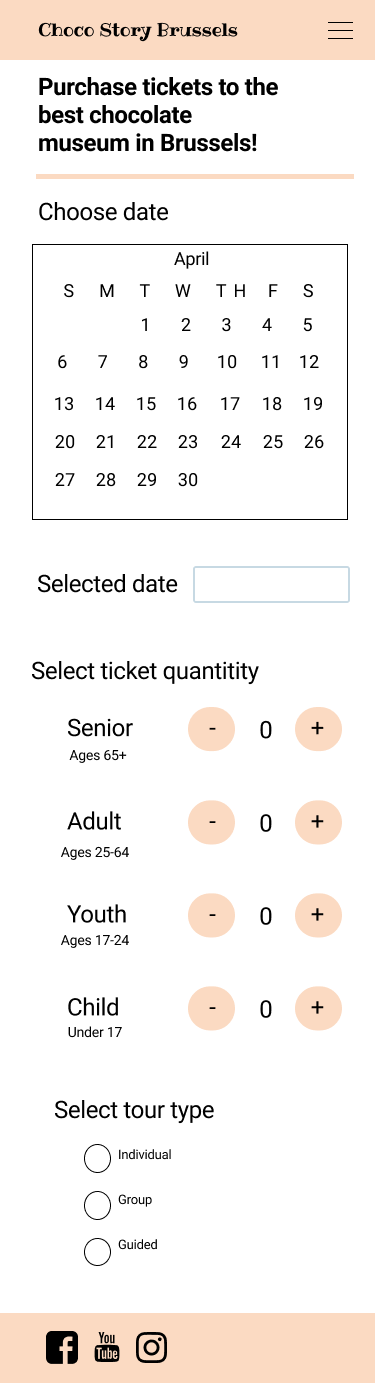Open the Instagram icon in footer
Viewport: 375px width, 1383px height.
pyautogui.click(x=151, y=1347)
